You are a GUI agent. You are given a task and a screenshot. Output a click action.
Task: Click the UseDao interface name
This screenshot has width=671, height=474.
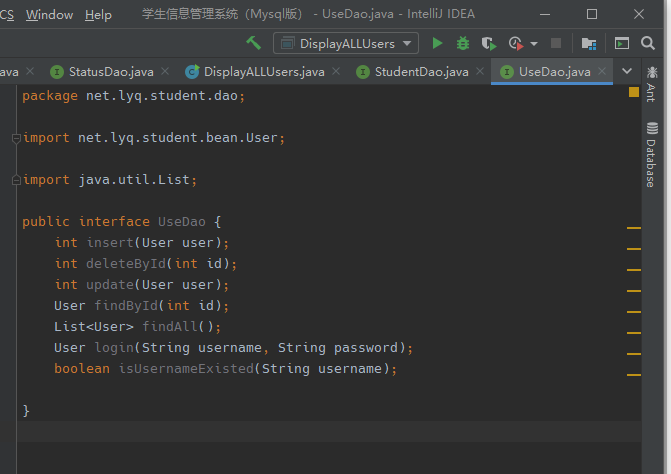182,222
